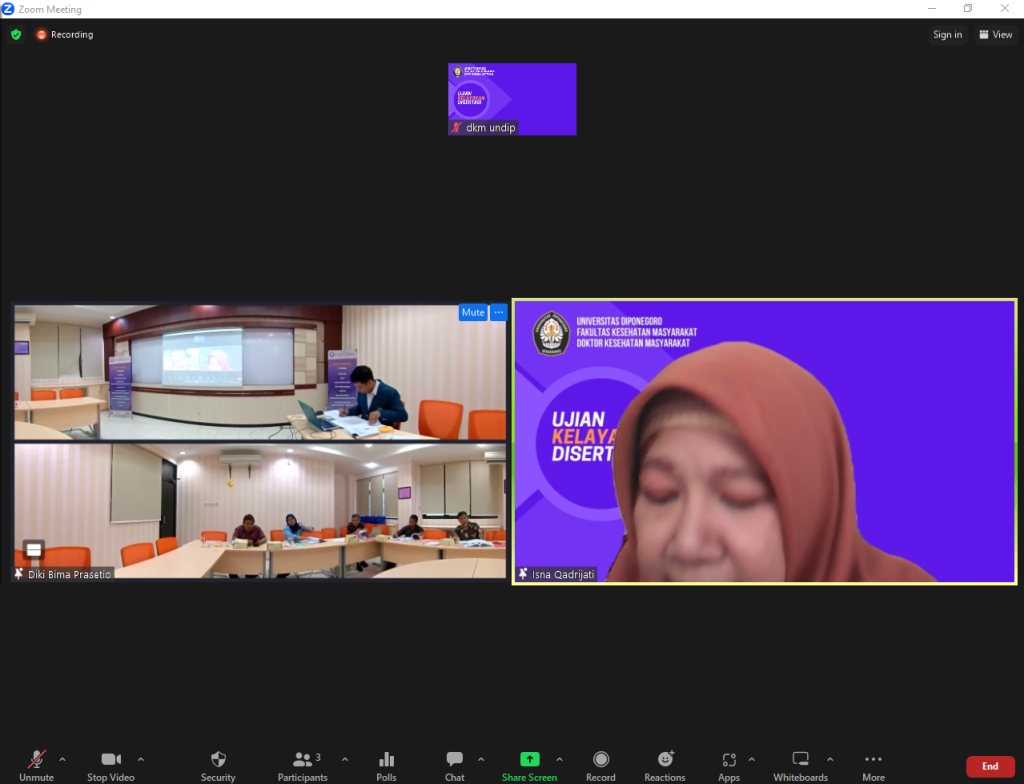
Task: Open the View layout menu
Action: (996, 35)
